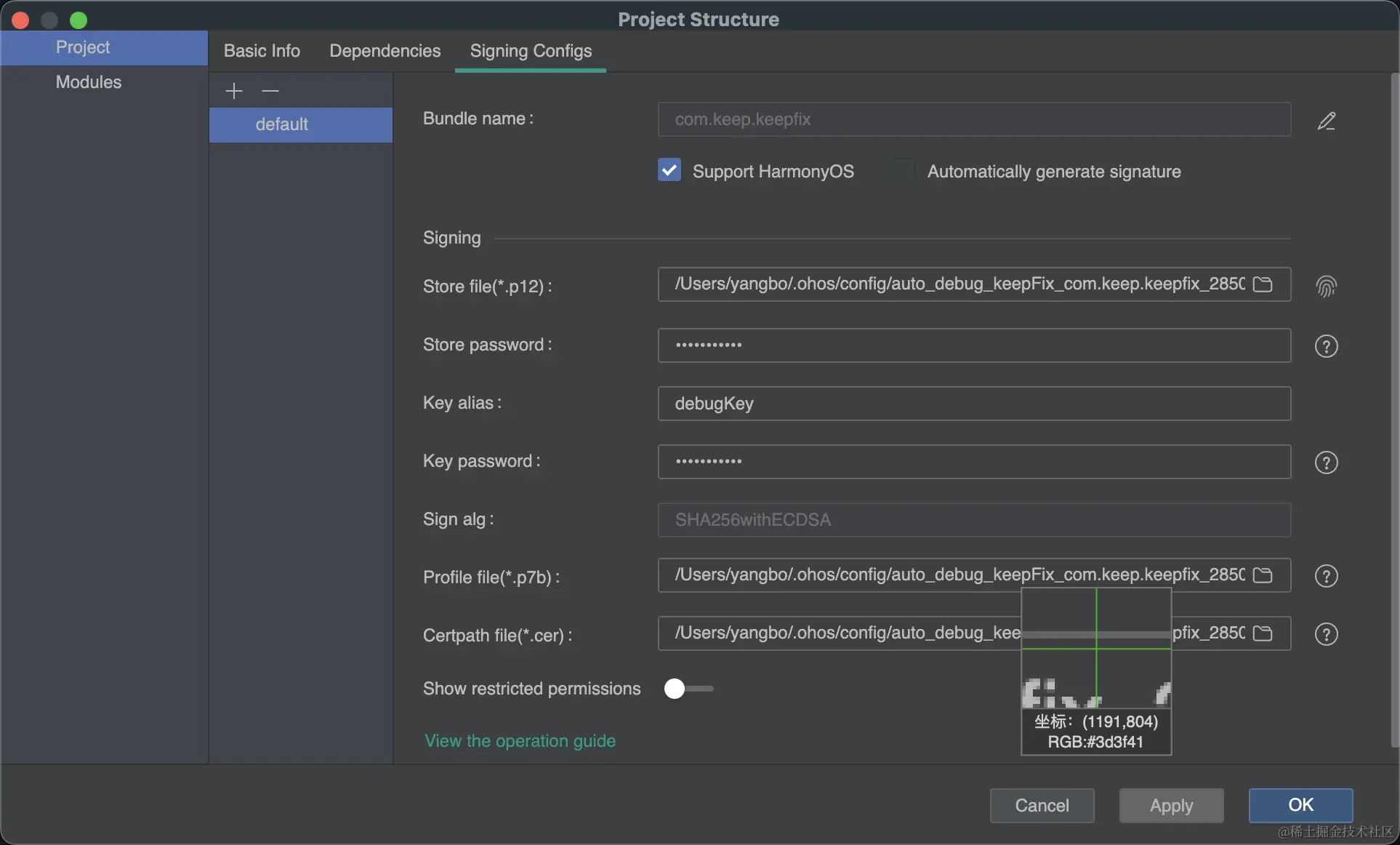Switch to the Dependencies tab
1400x845 pixels.
point(385,51)
